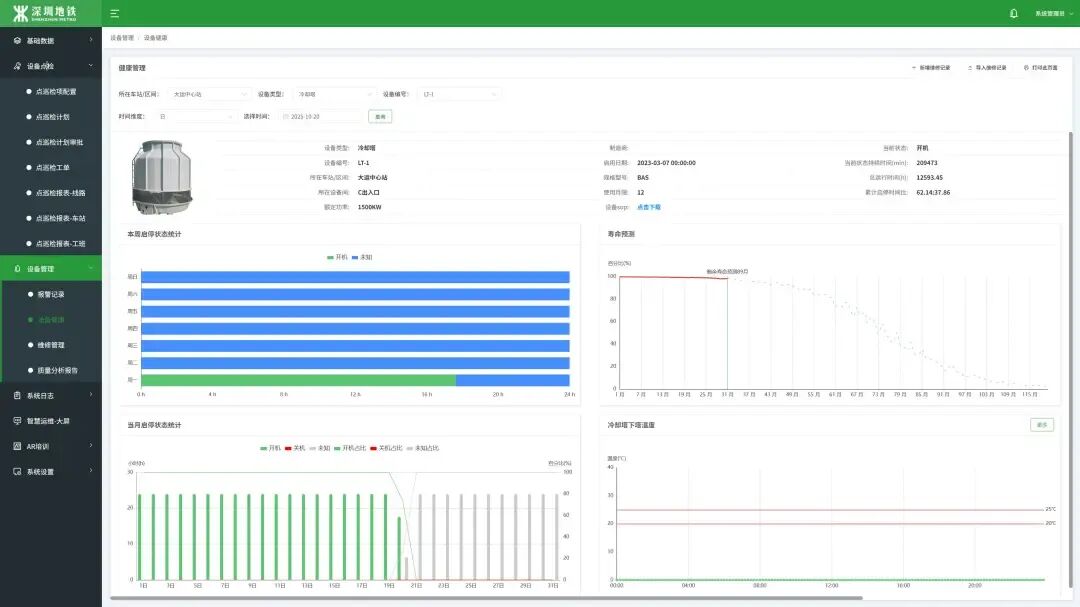Image resolution: width=1080 pixels, height=607 pixels.
Task: Open 报警记录 in the sidebar
Action: point(51,295)
